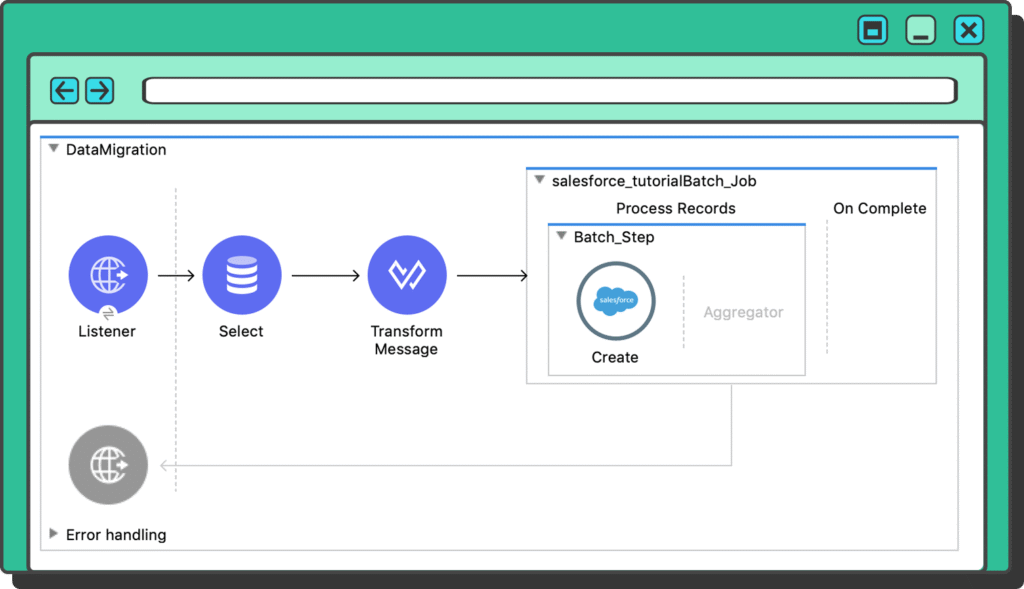The height and width of the screenshot is (589, 1024).
Task: Collapse the Batch_Step section
Action: click(560, 237)
